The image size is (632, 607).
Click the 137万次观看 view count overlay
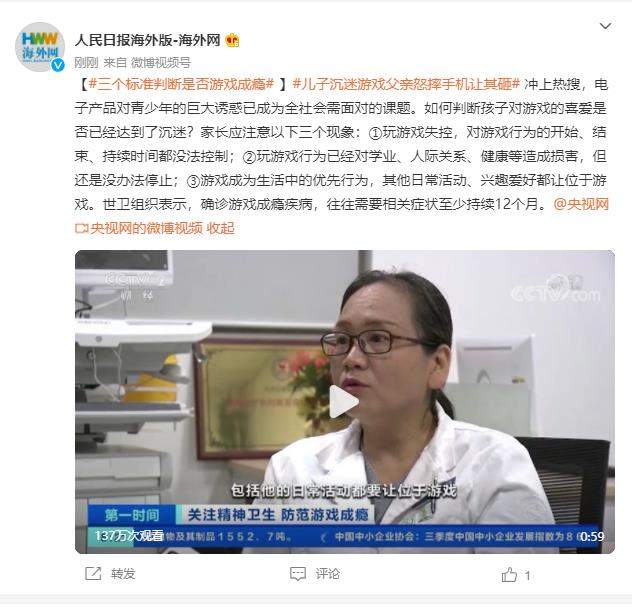pyautogui.click(x=129, y=536)
